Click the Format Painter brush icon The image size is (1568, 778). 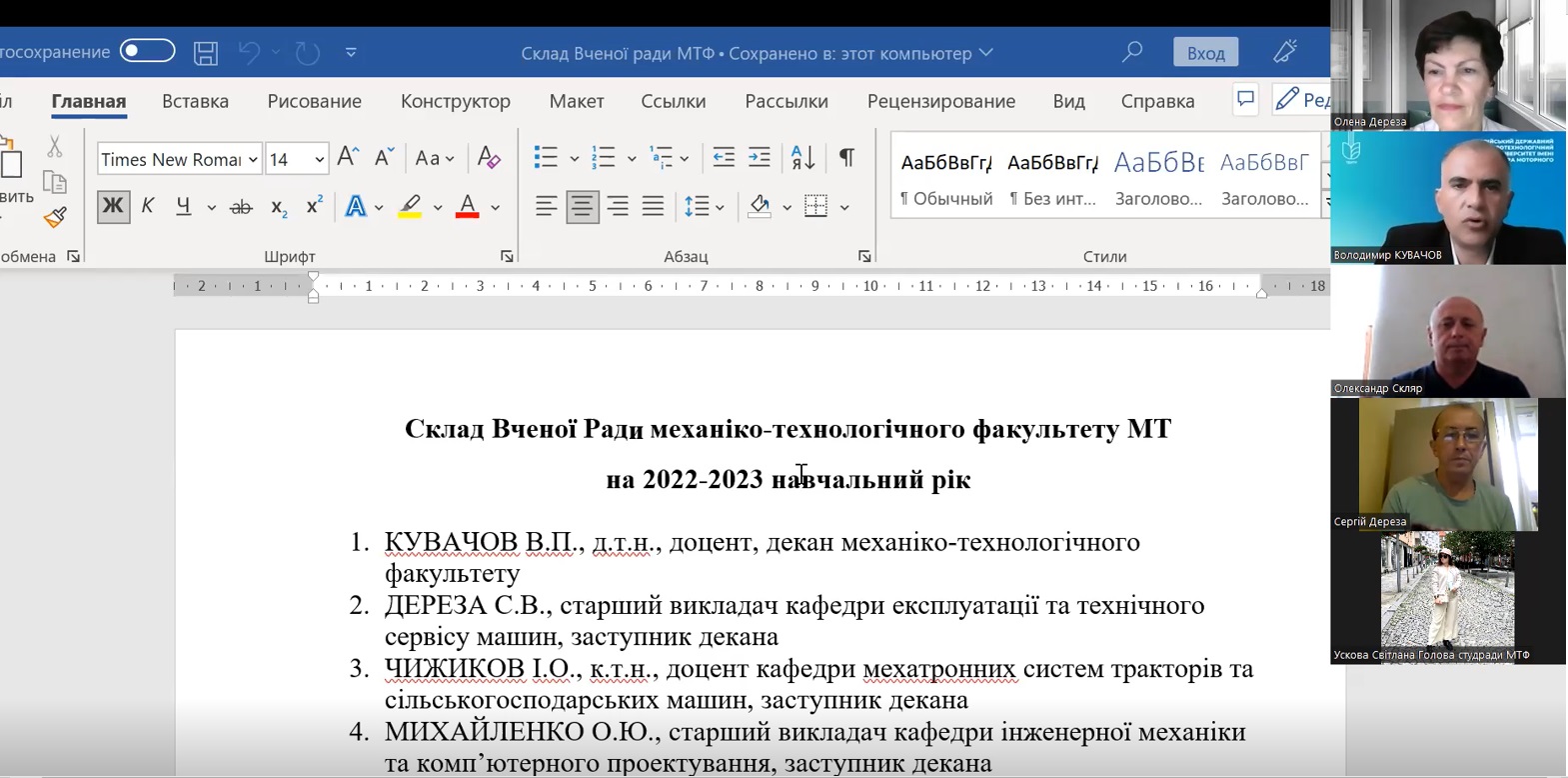55,218
